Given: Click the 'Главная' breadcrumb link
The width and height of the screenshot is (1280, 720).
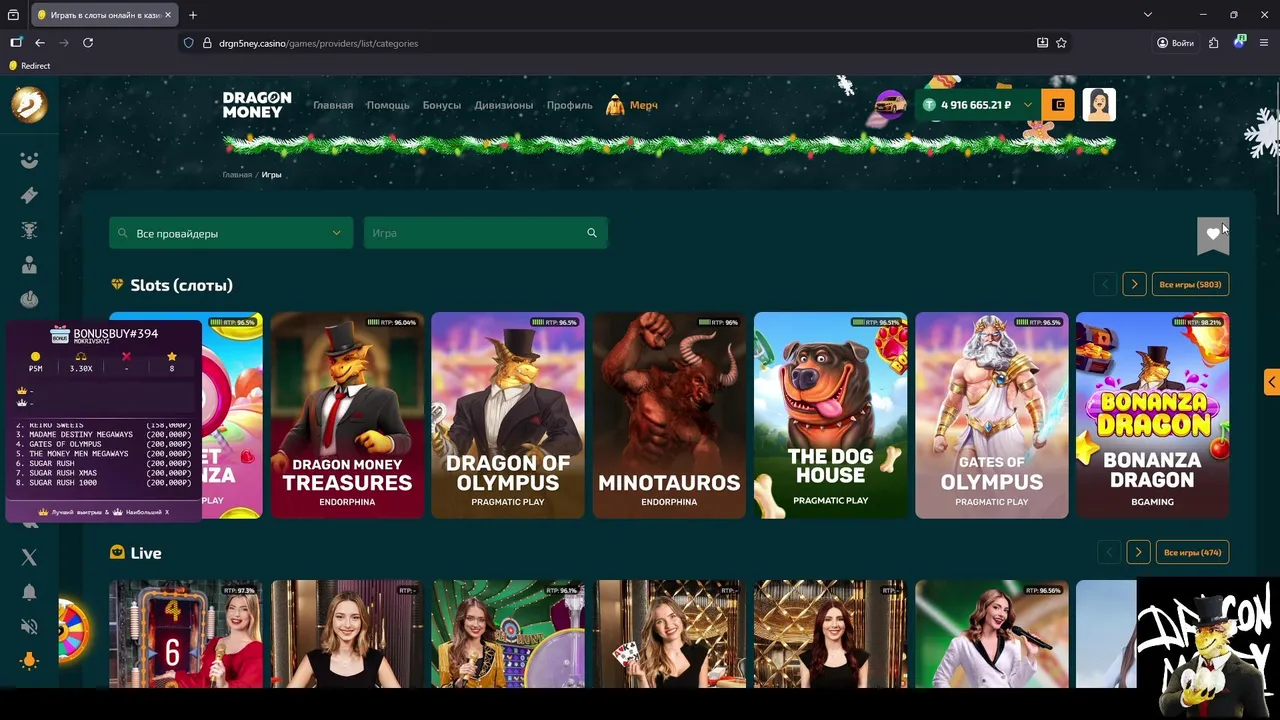Looking at the screenshot, I should pos(237,174).
